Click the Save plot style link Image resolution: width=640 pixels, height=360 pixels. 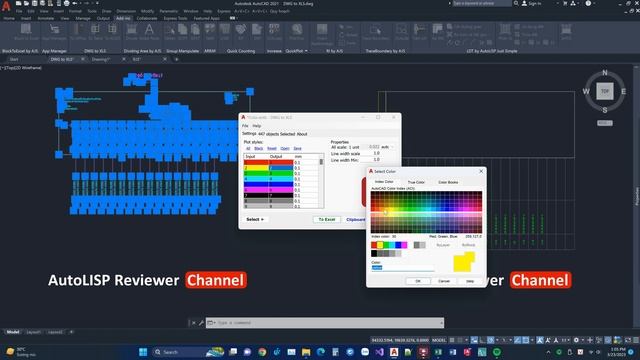(x=297, y=149)
